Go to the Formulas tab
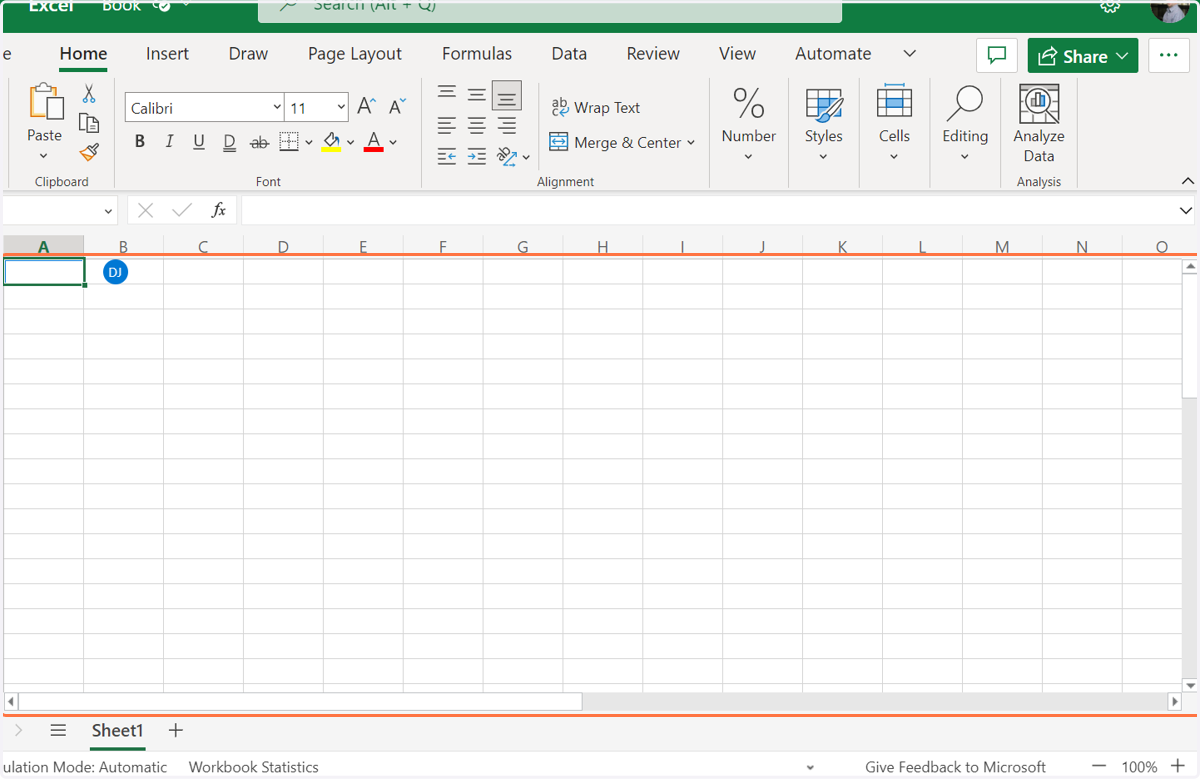 (477, 54)
